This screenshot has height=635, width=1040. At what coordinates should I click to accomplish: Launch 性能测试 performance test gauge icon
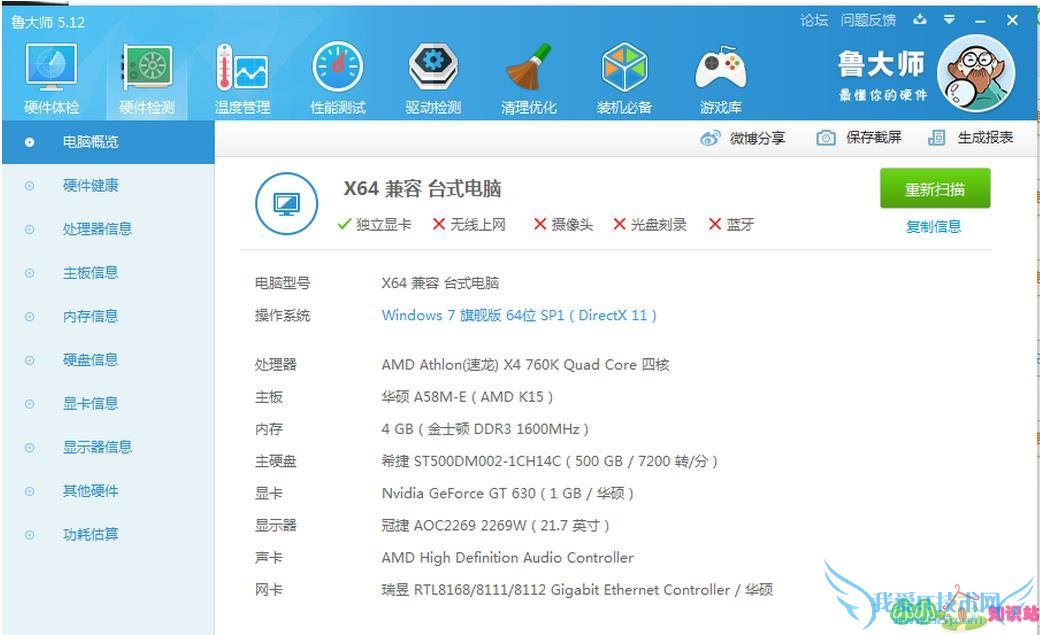pos(338,67)
